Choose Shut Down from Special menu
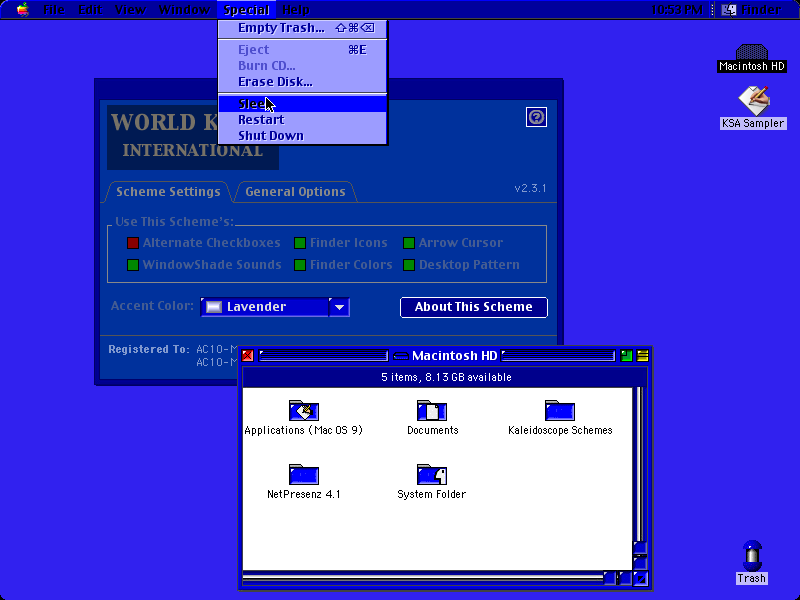Viewport: 800px width, 600px height. pyautogui.click(x=303, y=136)
